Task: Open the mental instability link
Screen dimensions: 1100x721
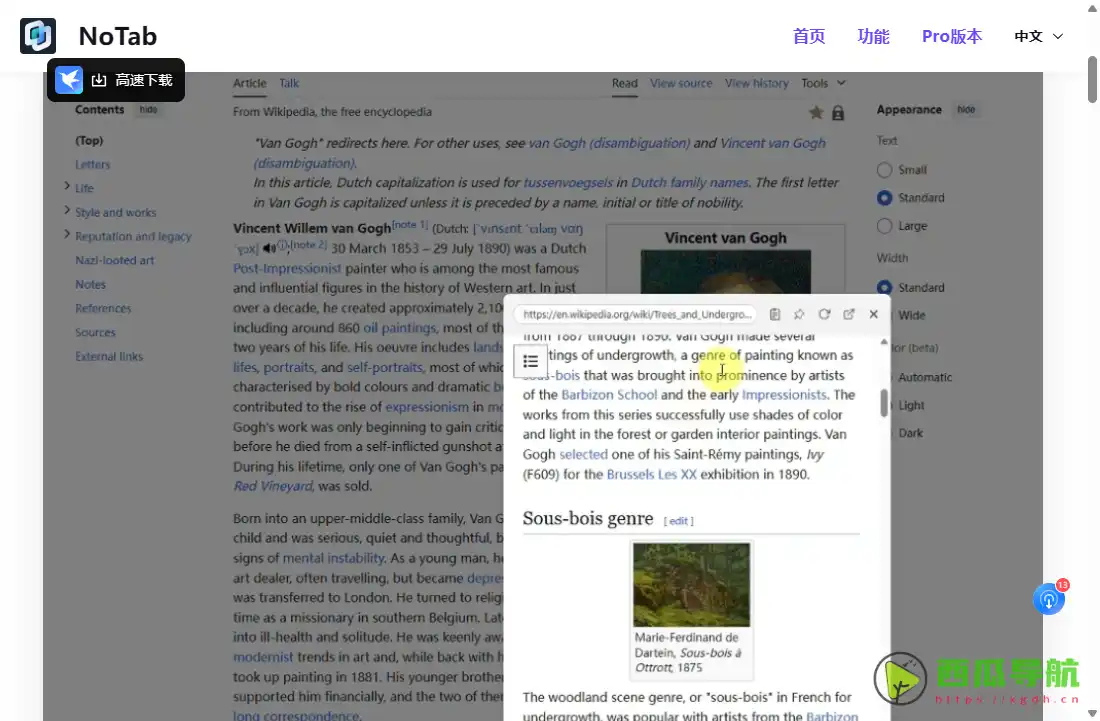Action: (x=333, y=558)
